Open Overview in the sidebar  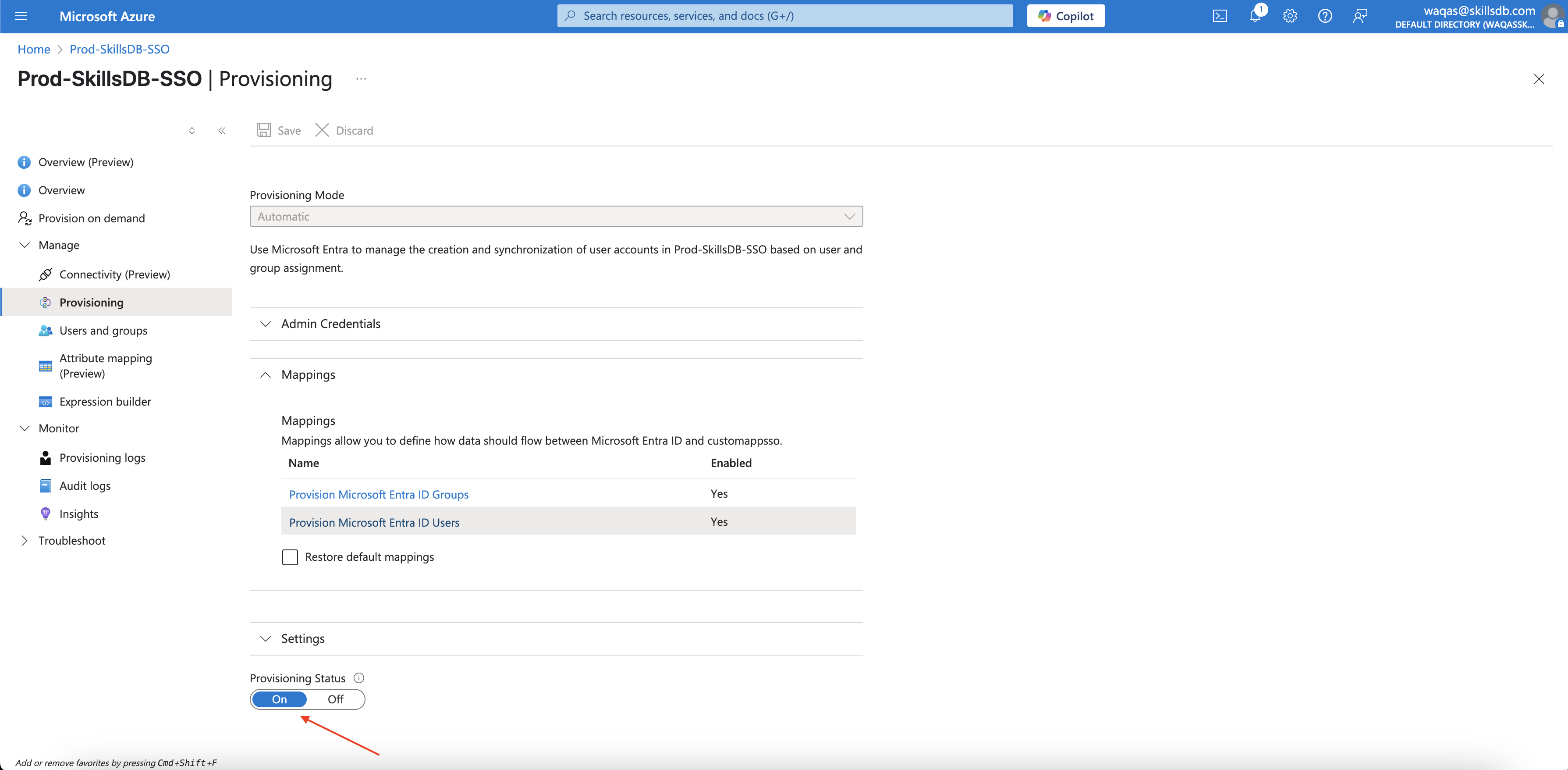(x=61, y=190)
